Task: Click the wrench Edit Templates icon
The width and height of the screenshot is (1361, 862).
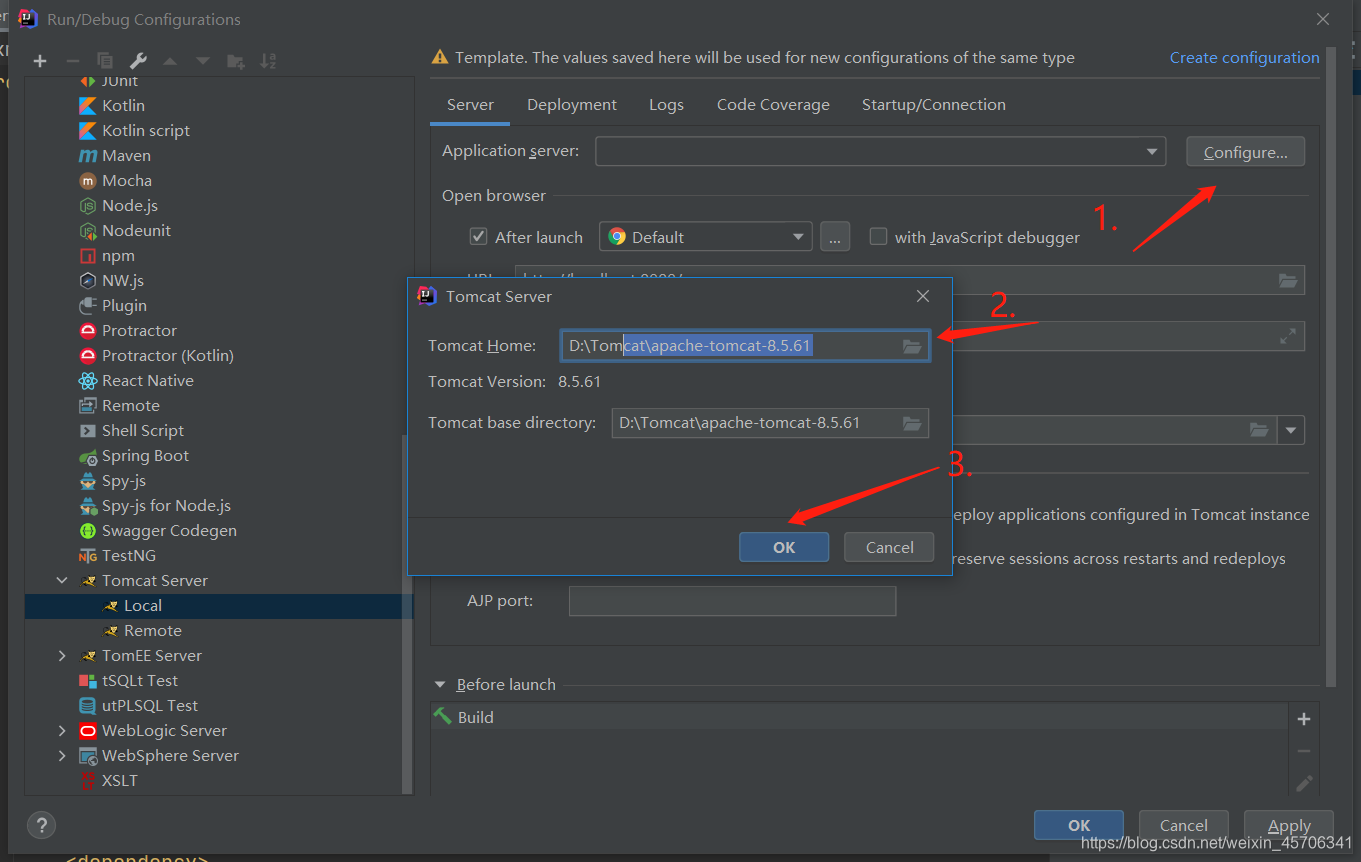Action: coord(138,61)
